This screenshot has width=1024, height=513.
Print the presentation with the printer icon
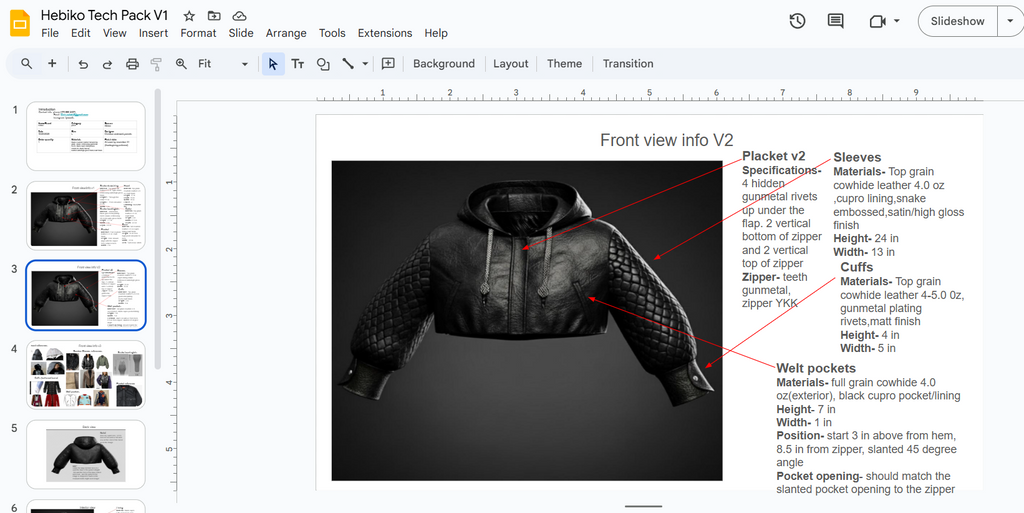pyautogui.click(x=132, y=64)
